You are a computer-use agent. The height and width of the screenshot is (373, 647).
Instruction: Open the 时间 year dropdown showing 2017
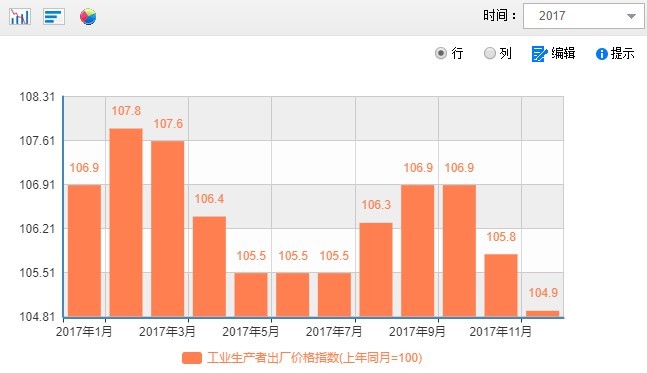click(x=583, y=16)
